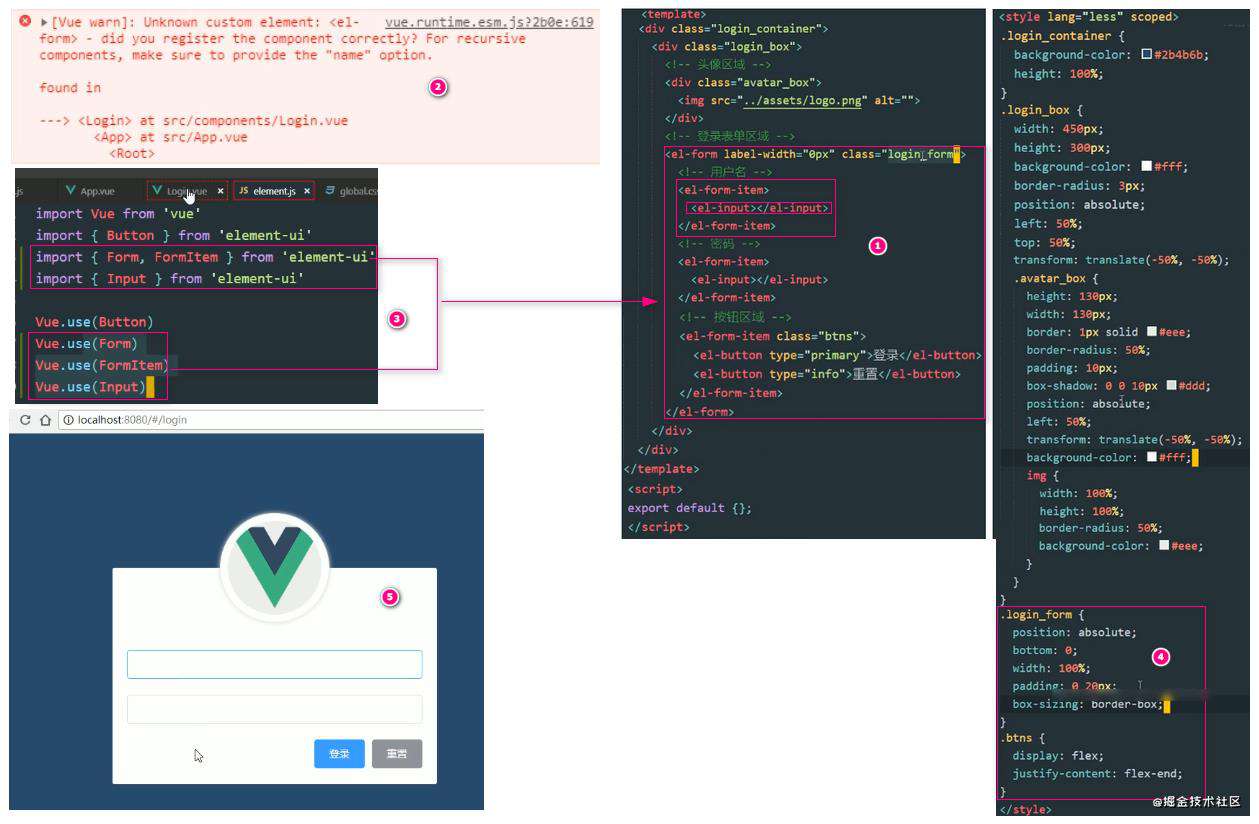Go to the browser home page
The width and height of the screenshot is (1259, 824).
pos(45,420)
